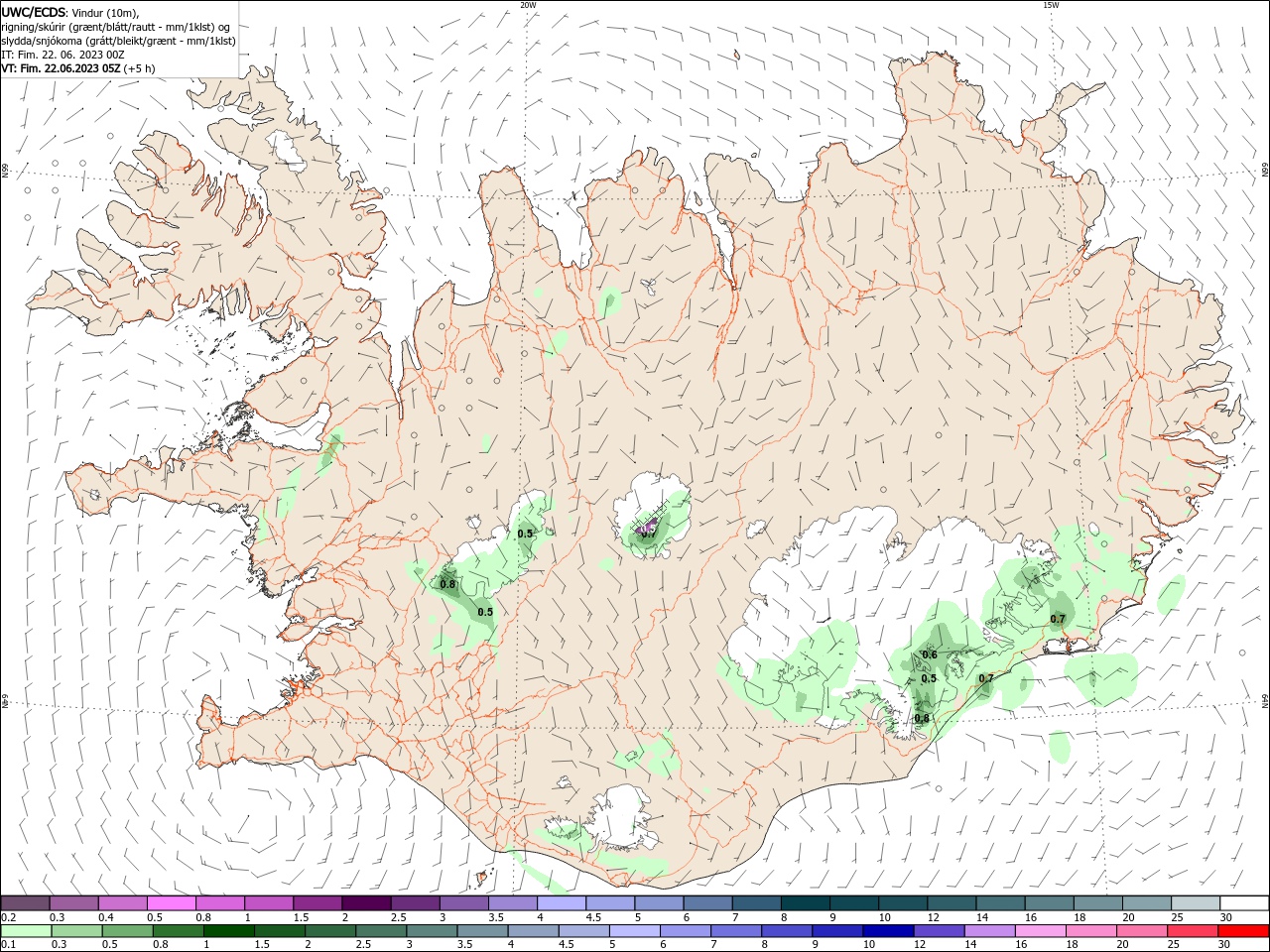Image resolution: width=1270 pixels, height=952 pixels.
Task: Click the darkest purple 2–2.5 snow scale swatch
Action: tap(366, 903)
